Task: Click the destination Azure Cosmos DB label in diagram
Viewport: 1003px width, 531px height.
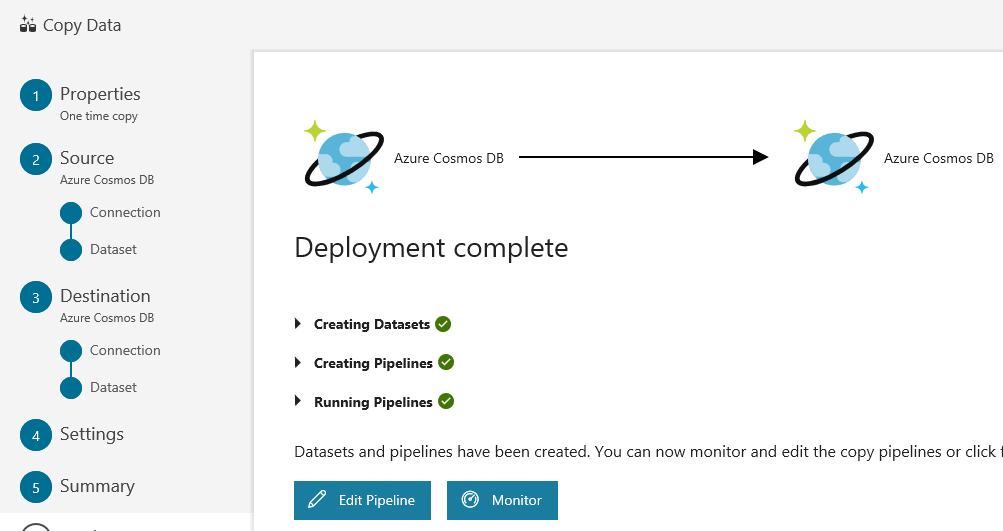Action: pyautogui.click(x=939, y=158)
